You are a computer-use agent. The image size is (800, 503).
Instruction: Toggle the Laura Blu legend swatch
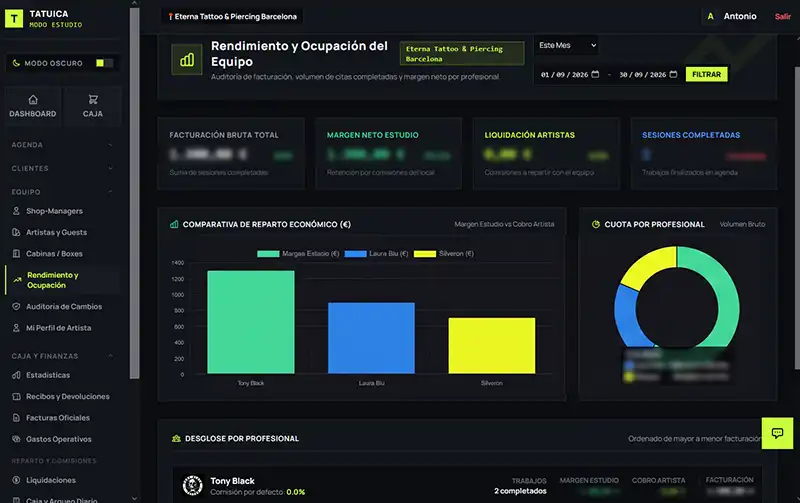coord(356,254)
